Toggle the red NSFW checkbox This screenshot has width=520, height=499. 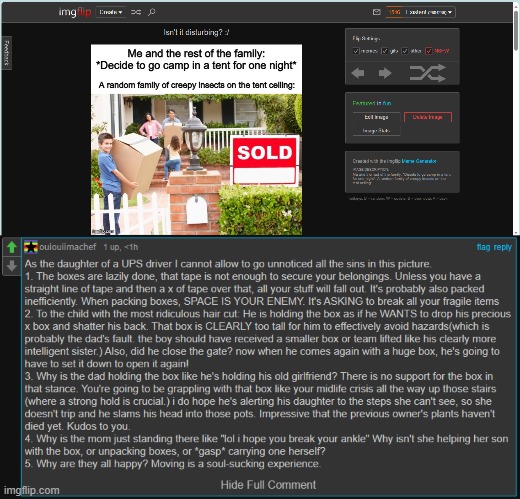[429, 51]
